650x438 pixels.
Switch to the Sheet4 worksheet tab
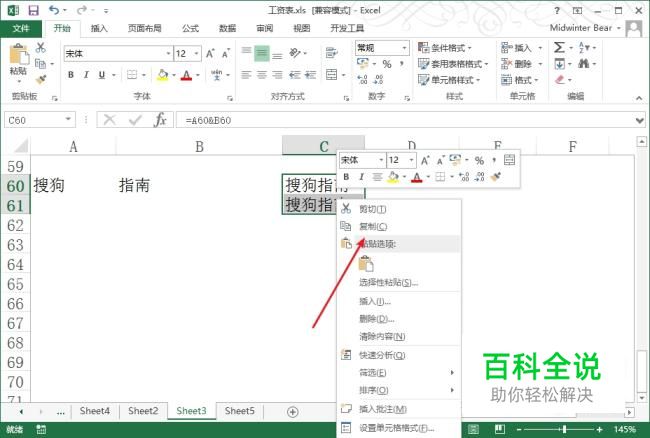[x=95, y=411]
